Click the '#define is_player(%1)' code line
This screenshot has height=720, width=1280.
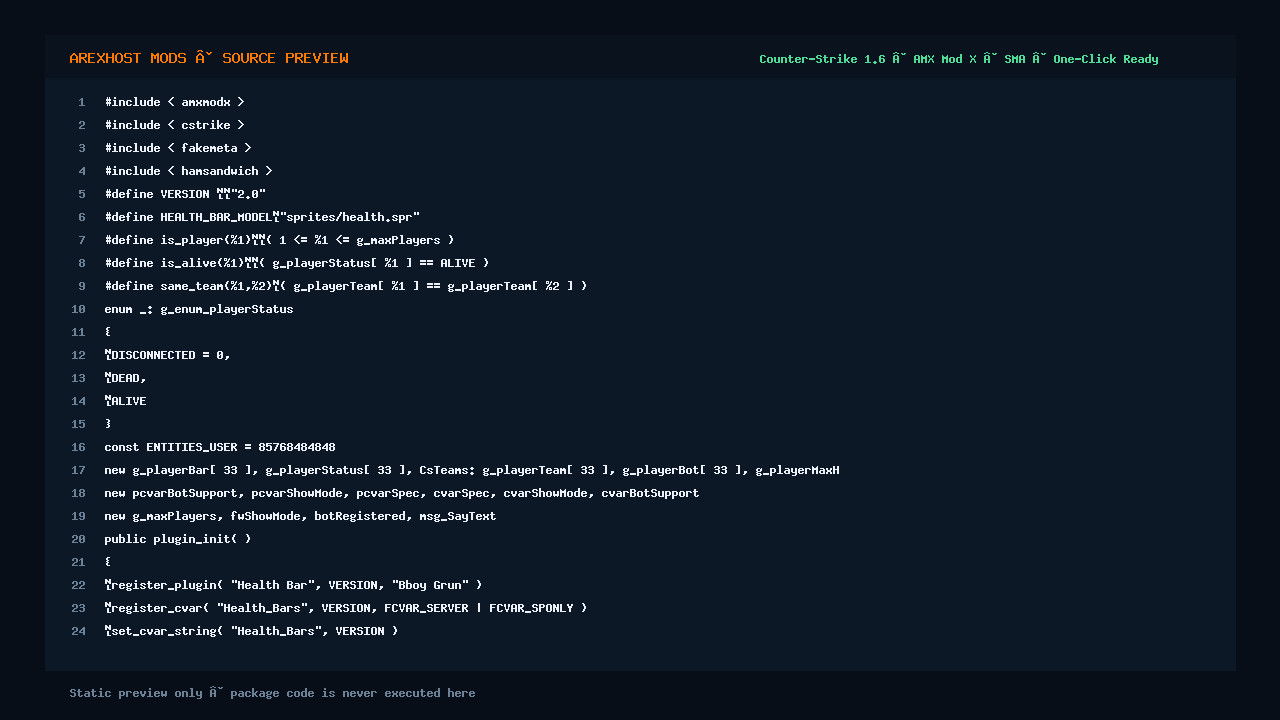pos(280,240)
